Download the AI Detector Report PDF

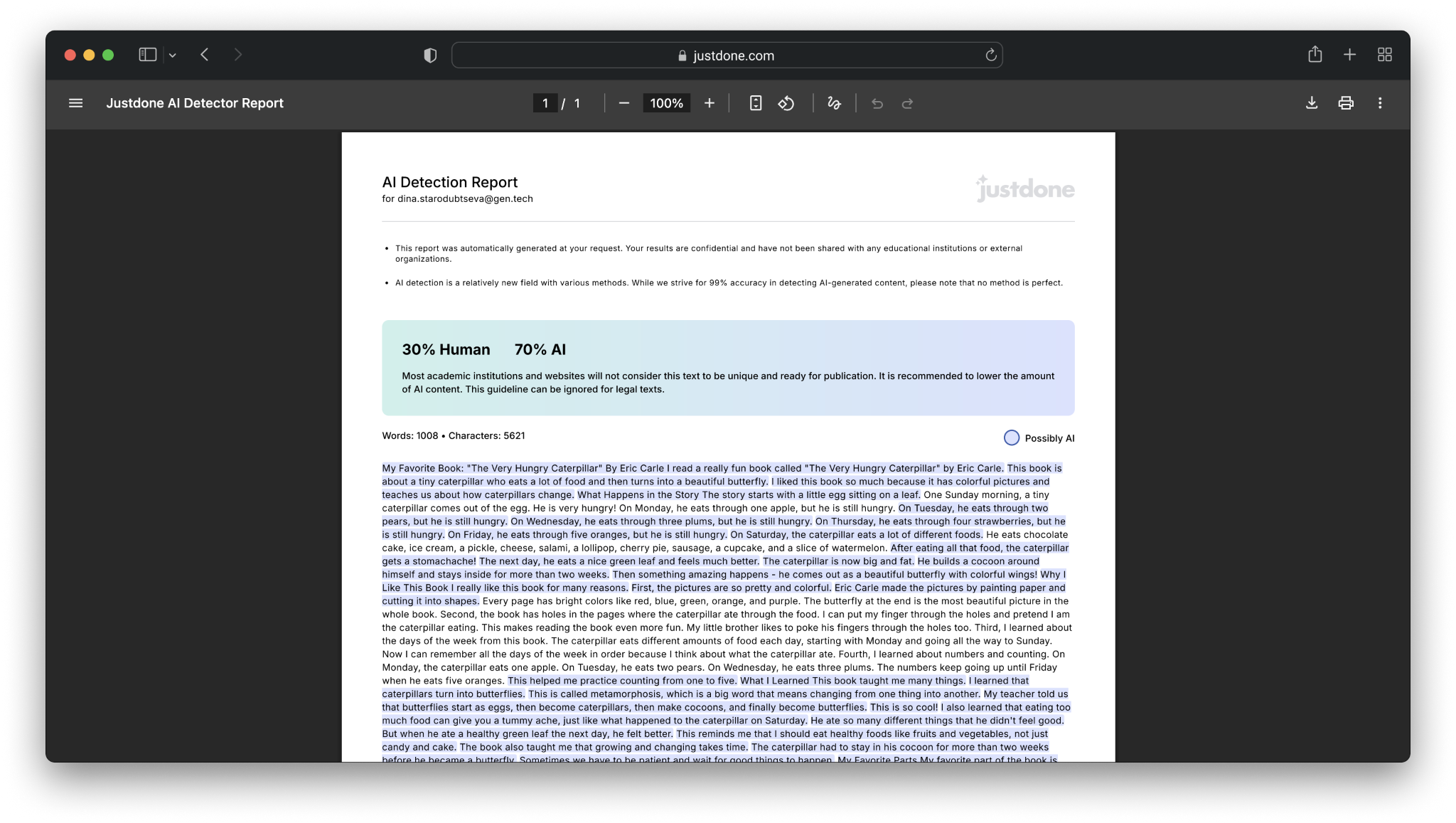1312,103
